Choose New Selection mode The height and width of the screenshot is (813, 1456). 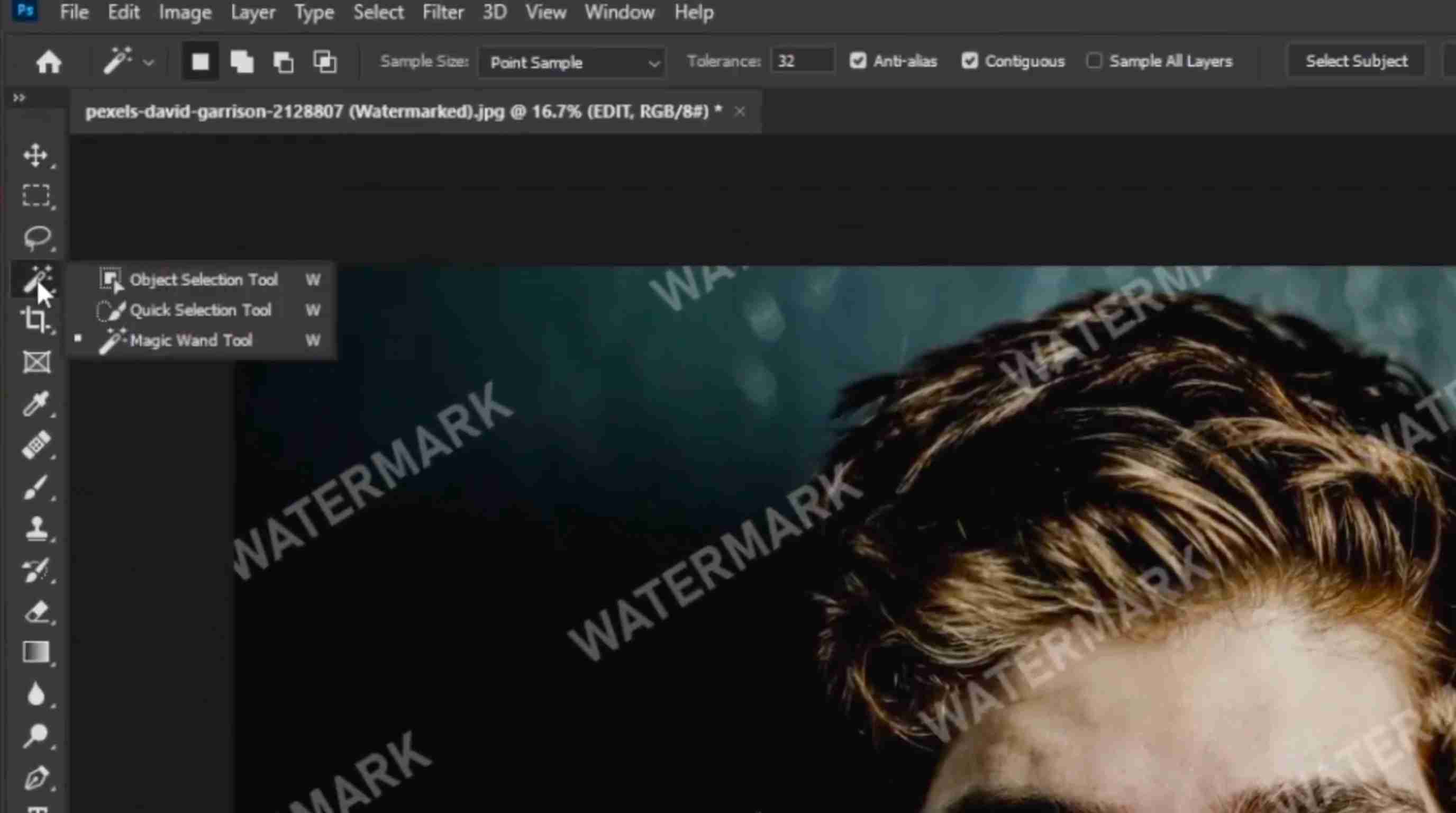200,61
